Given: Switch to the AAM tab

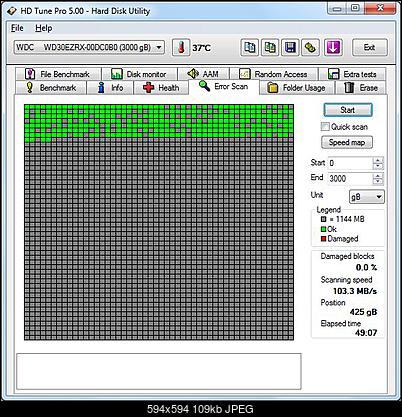Looking at the screenshot, I should 203,74.
